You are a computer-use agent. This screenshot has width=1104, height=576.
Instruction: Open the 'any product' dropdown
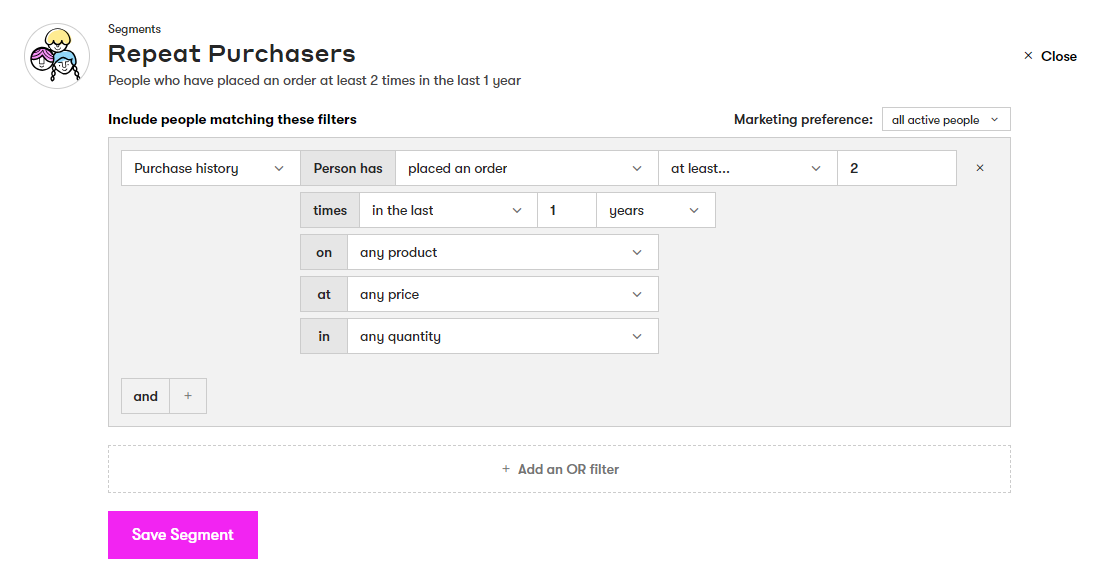[502, 252]
